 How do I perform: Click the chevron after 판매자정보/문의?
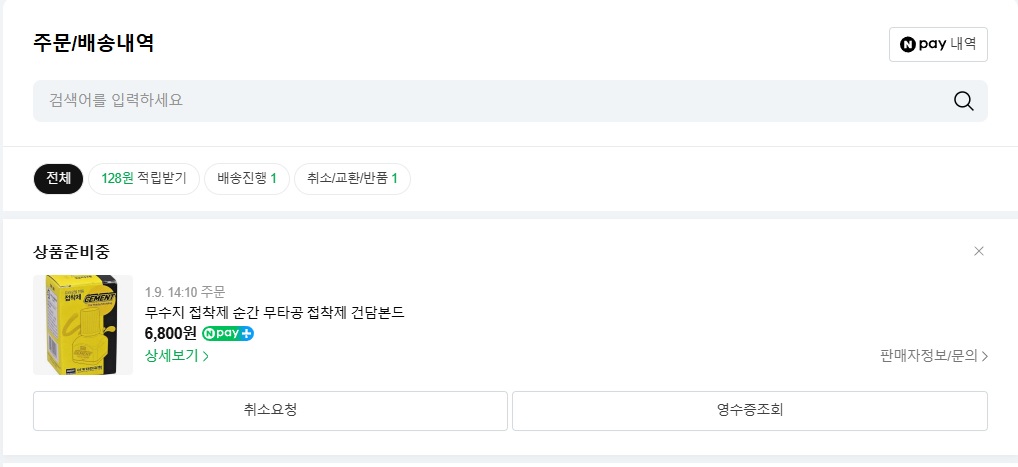click(985, 355)
